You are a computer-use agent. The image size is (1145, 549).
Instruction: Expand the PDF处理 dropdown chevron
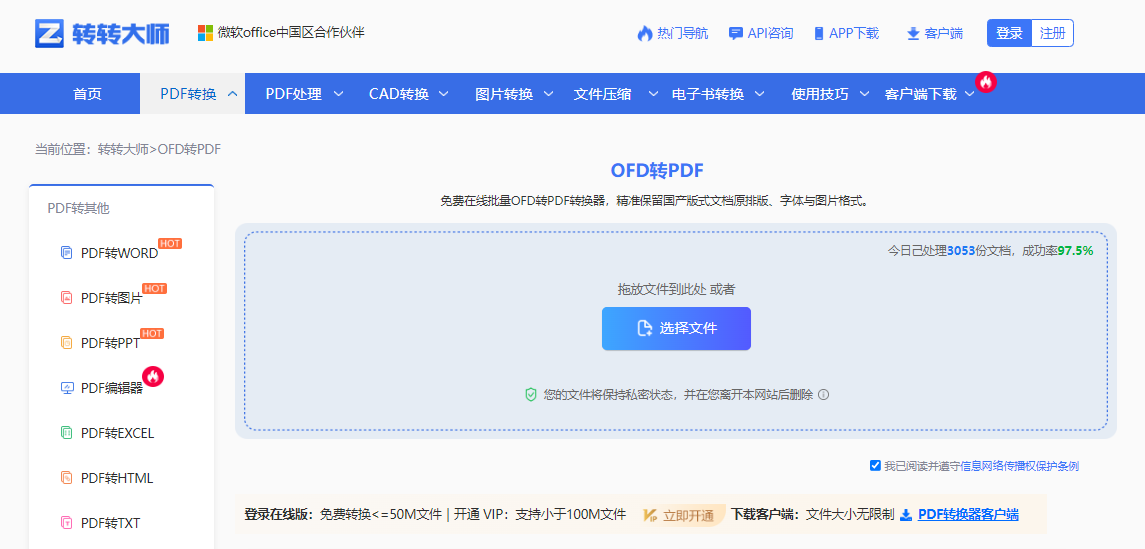(x=338, y=93)
